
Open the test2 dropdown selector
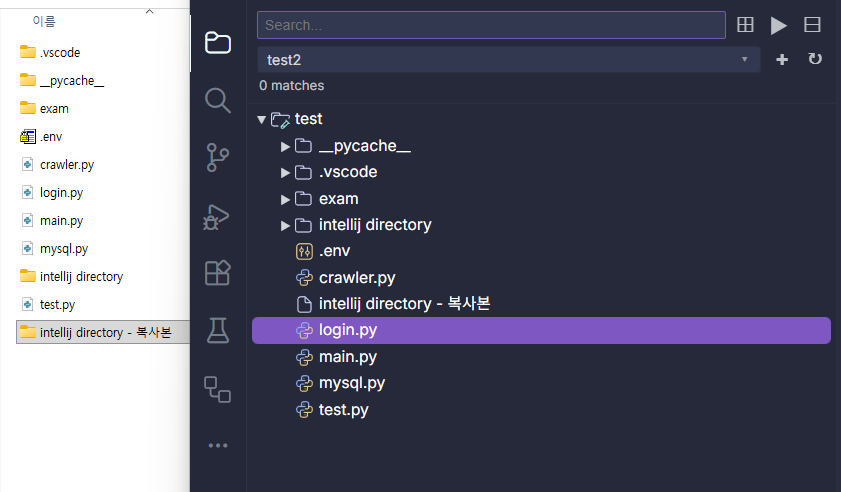point(508,60)
